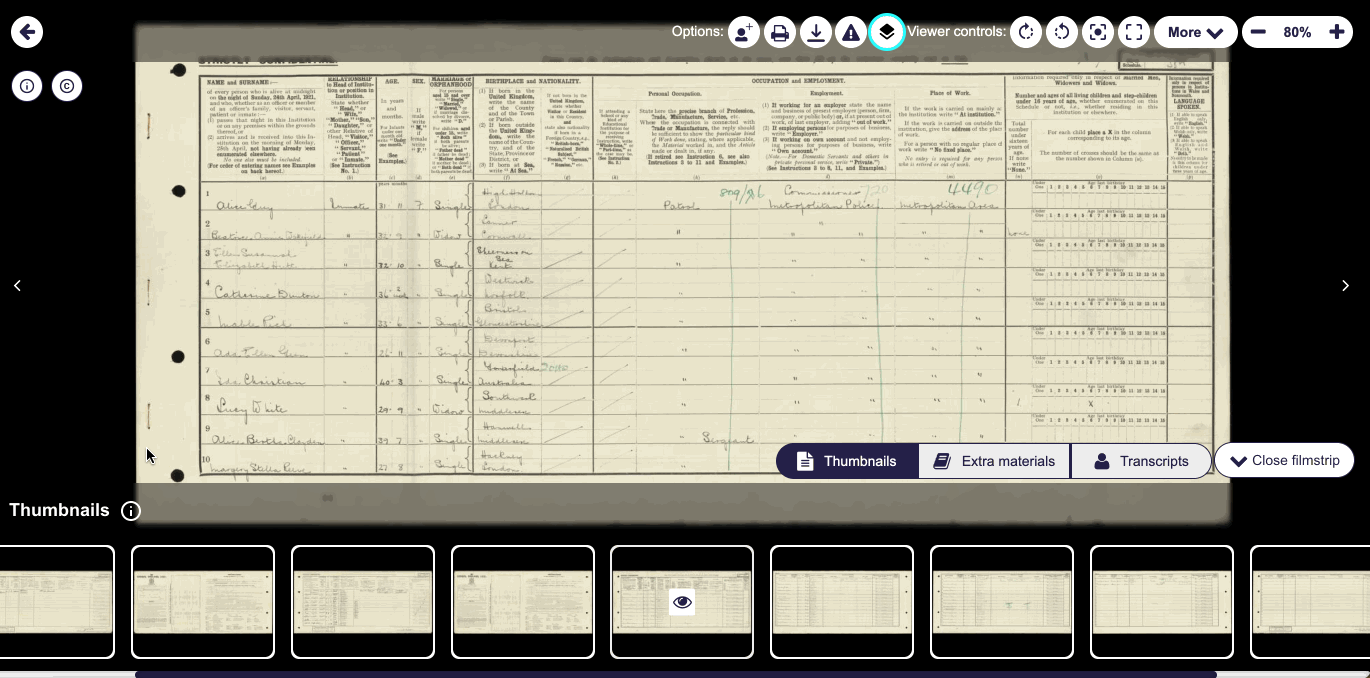Switch to the Extra materials tab
This screenshot has height=678, width=1370.
pos(993,460)
